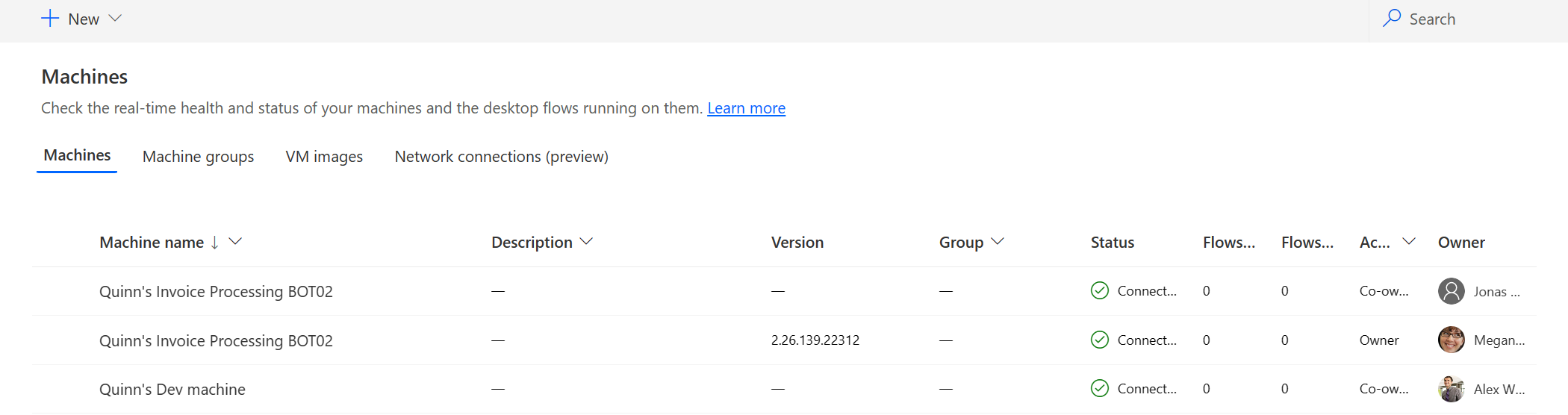The image size is (1568, 415).
Task: Click the search magnifier icon
Action: [1392, 19]
